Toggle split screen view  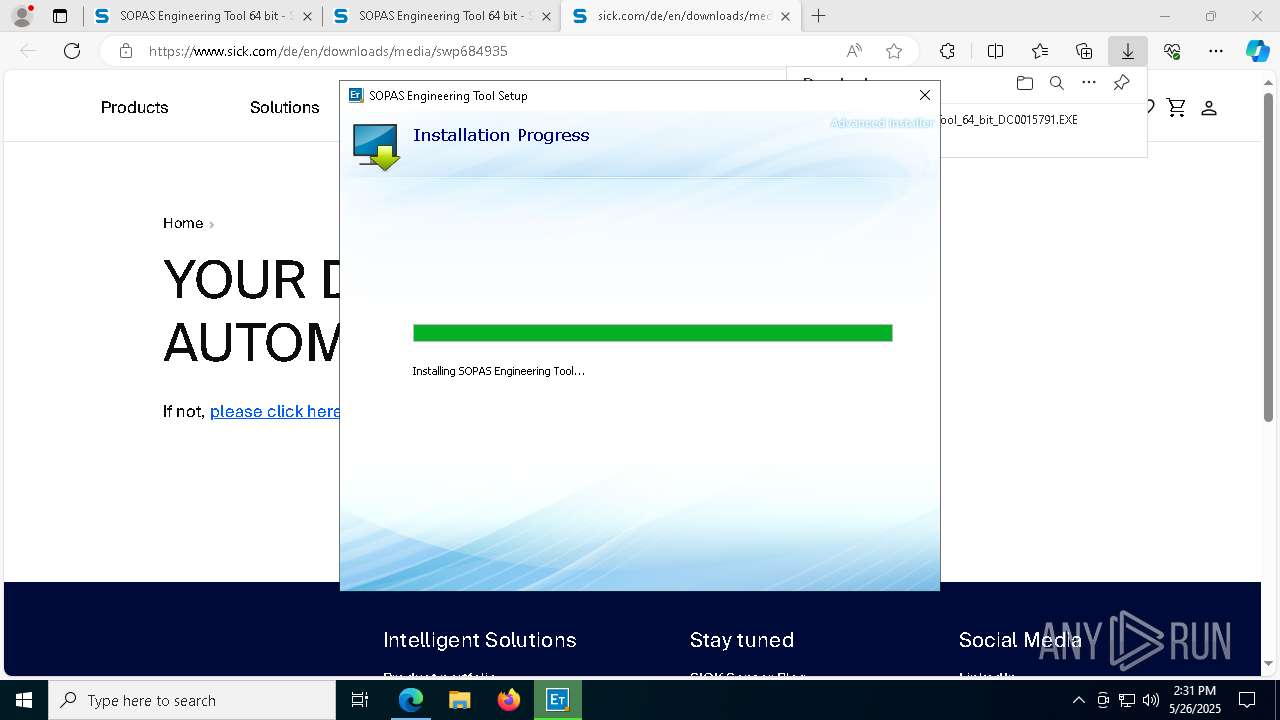pos(995,51)
